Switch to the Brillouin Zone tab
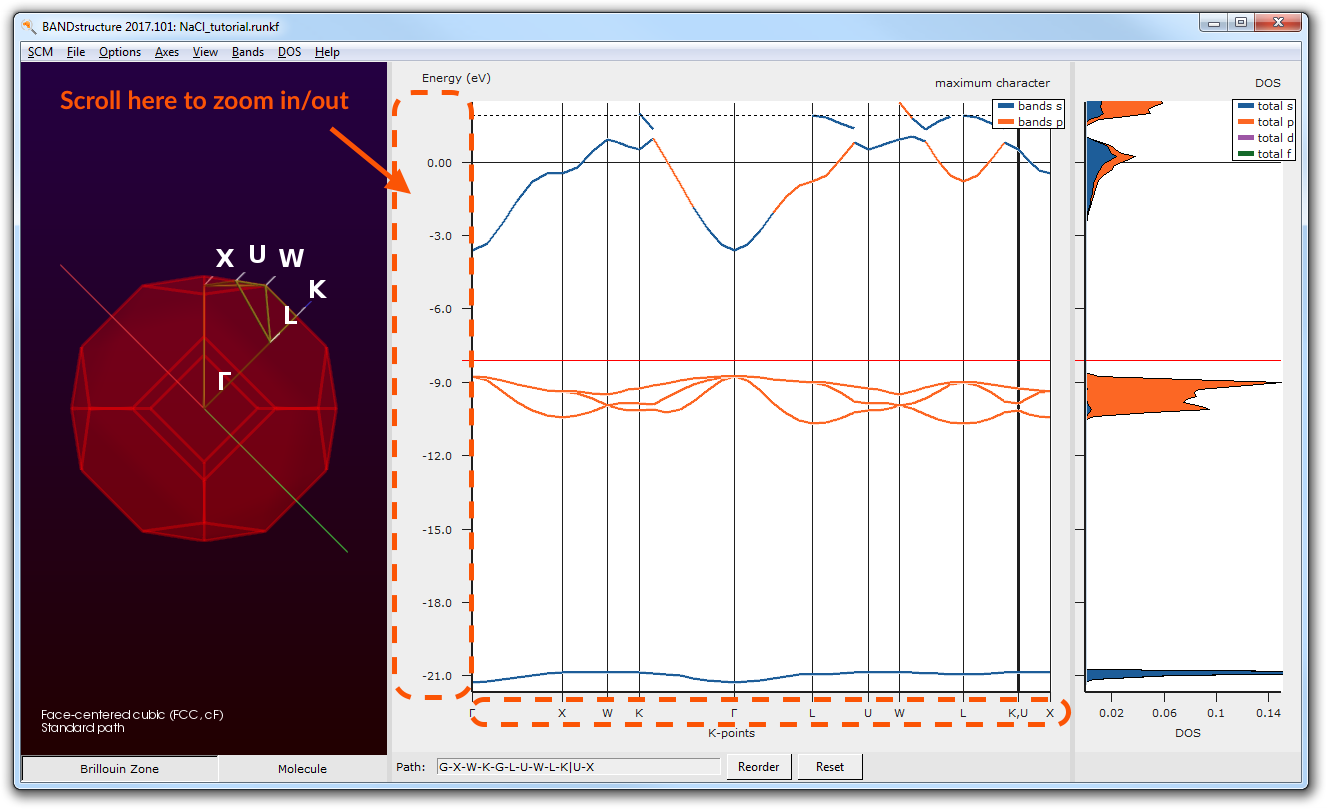The width and height of the screenshot is (1327, 809). (119, 768)
